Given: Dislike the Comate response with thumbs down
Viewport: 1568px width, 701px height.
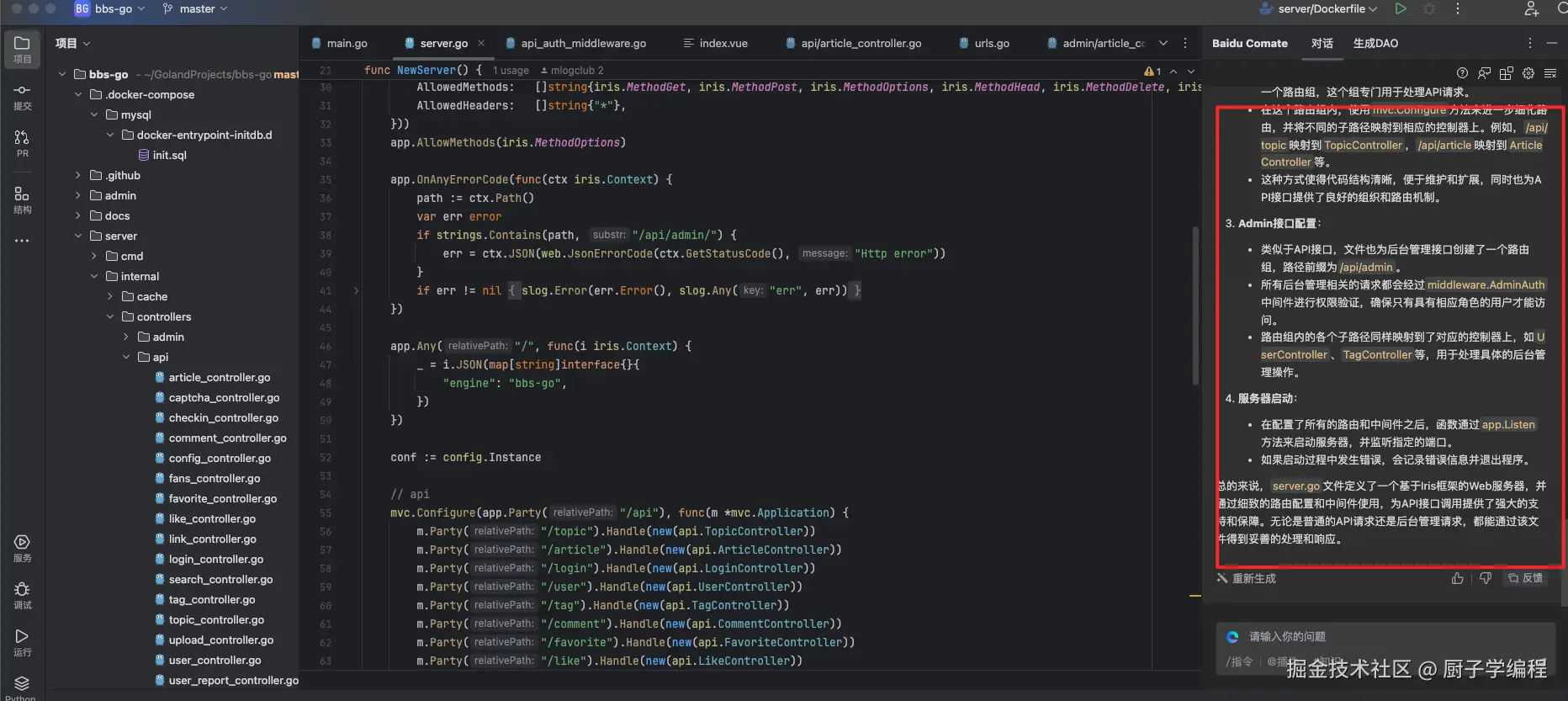Looking at the screenshot, I should pyautogui.click(x=1486, y=578).
